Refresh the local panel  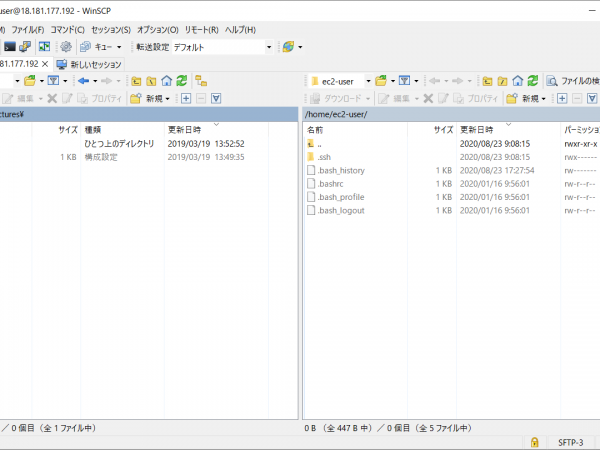pos(182,81)
